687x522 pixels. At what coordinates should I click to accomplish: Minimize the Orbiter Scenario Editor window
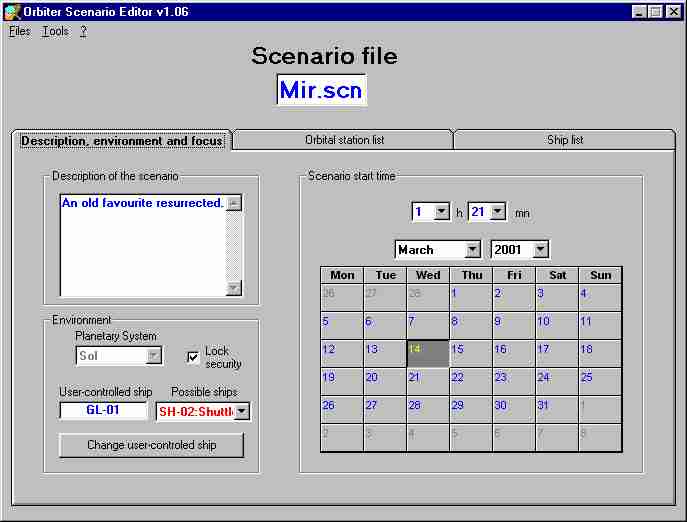click(639, 12)
